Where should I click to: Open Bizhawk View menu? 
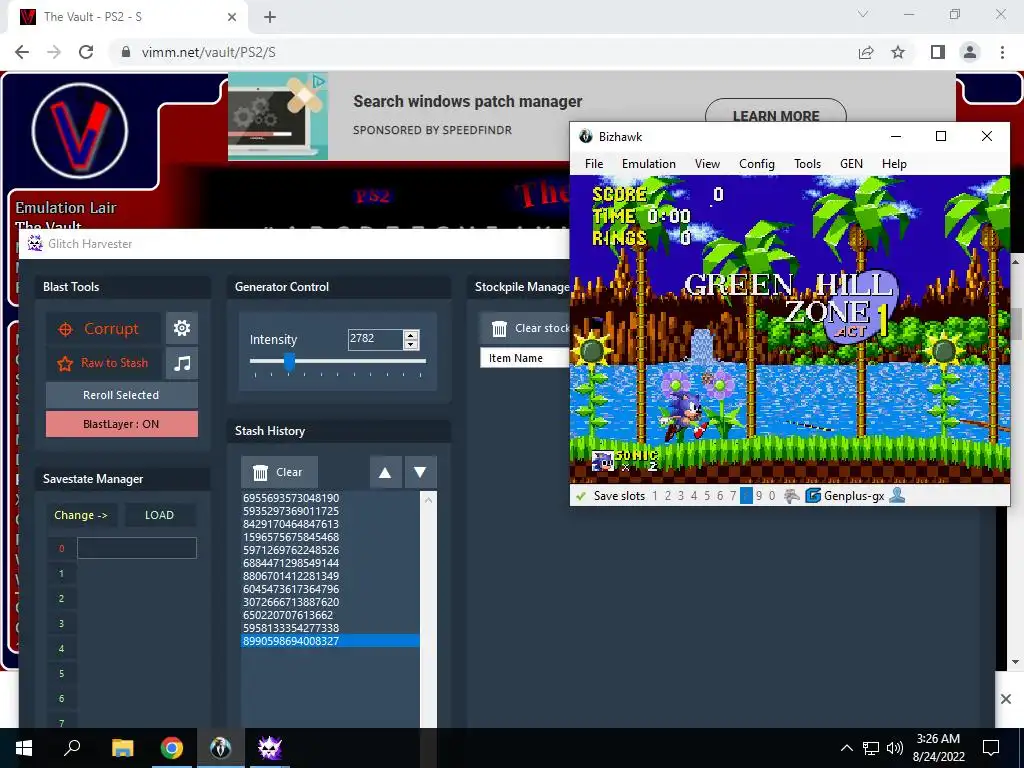[707, 164]
